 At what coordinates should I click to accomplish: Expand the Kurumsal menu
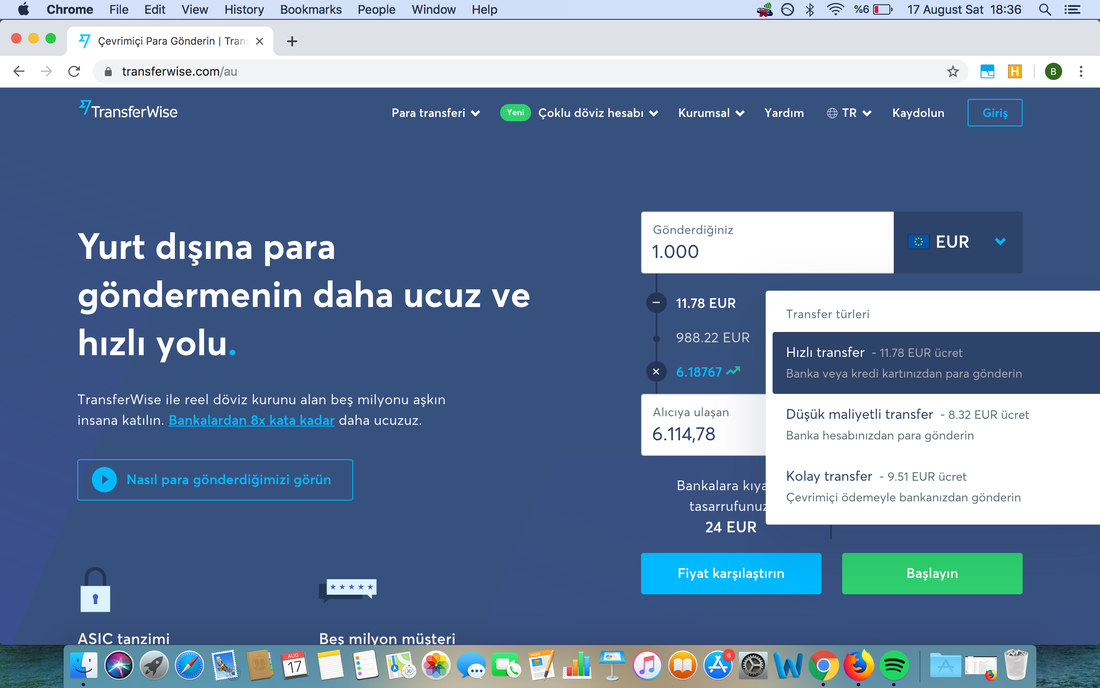tap(711, 113)
